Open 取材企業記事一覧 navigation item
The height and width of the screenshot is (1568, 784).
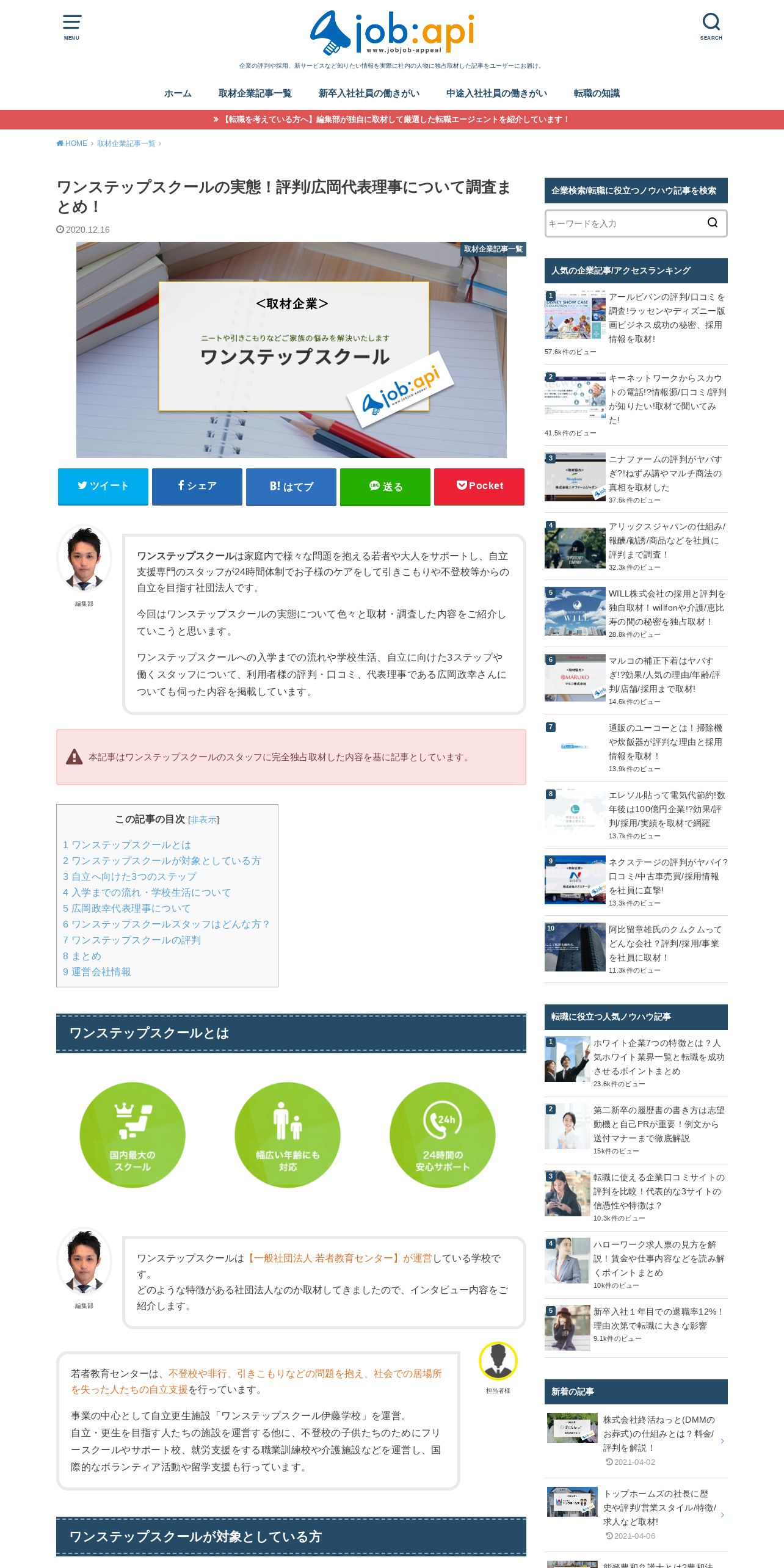(x=255, y=93)
